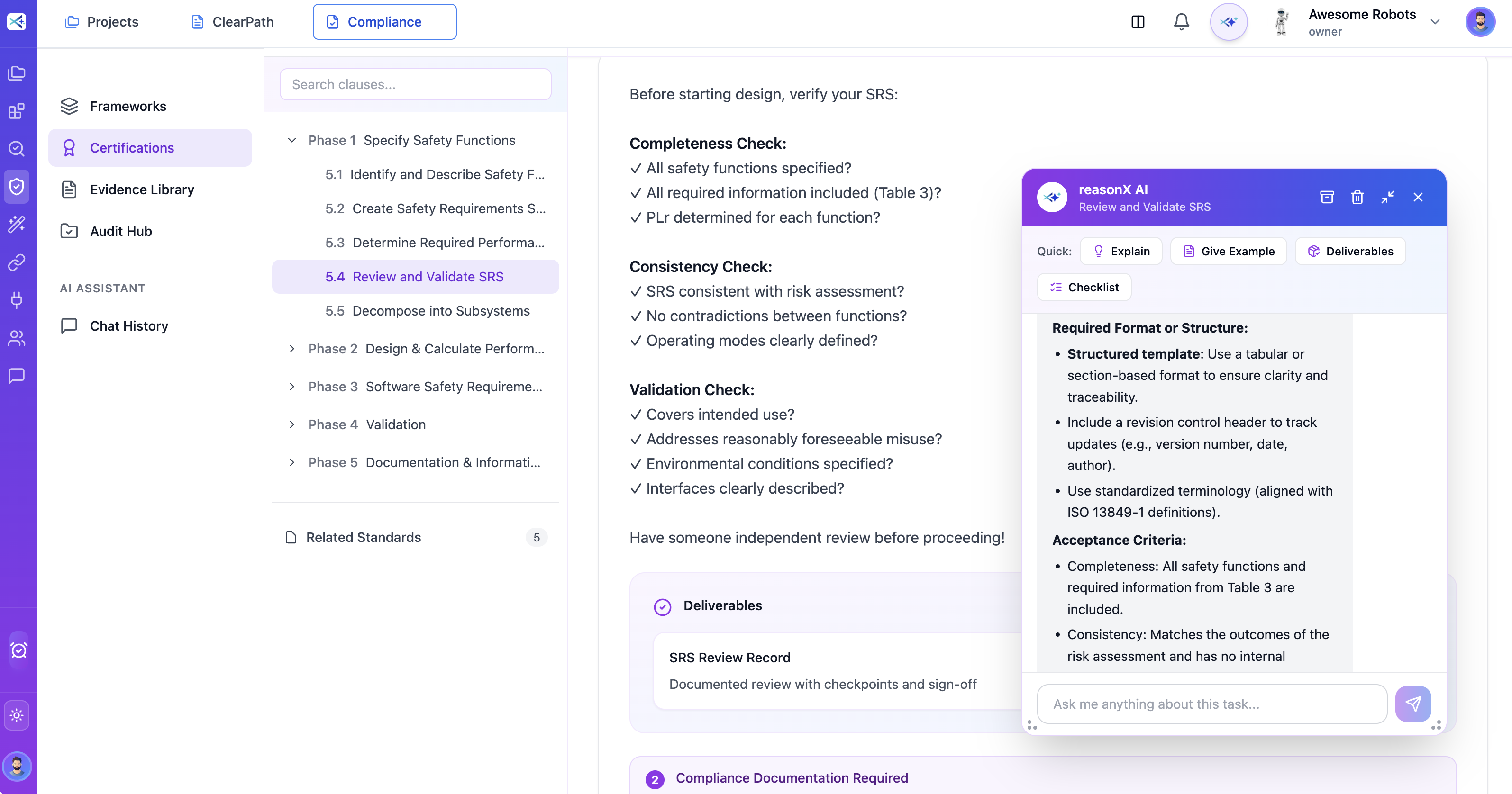The height and width of the screenshot is (794, 1512).
Task: Open the Awesome Robots owner dropdown
Action: pos(1436,22)
